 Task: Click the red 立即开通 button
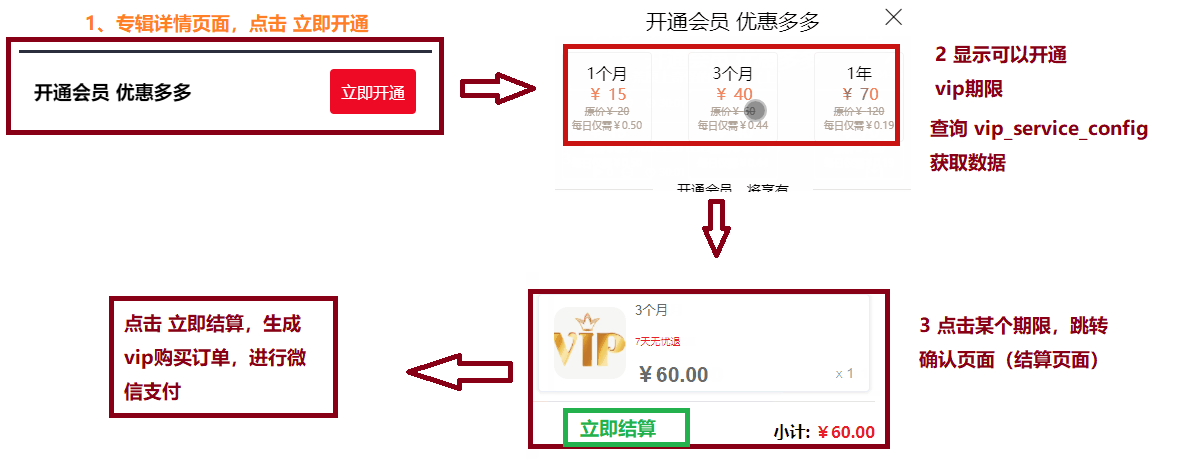point(373,92)
